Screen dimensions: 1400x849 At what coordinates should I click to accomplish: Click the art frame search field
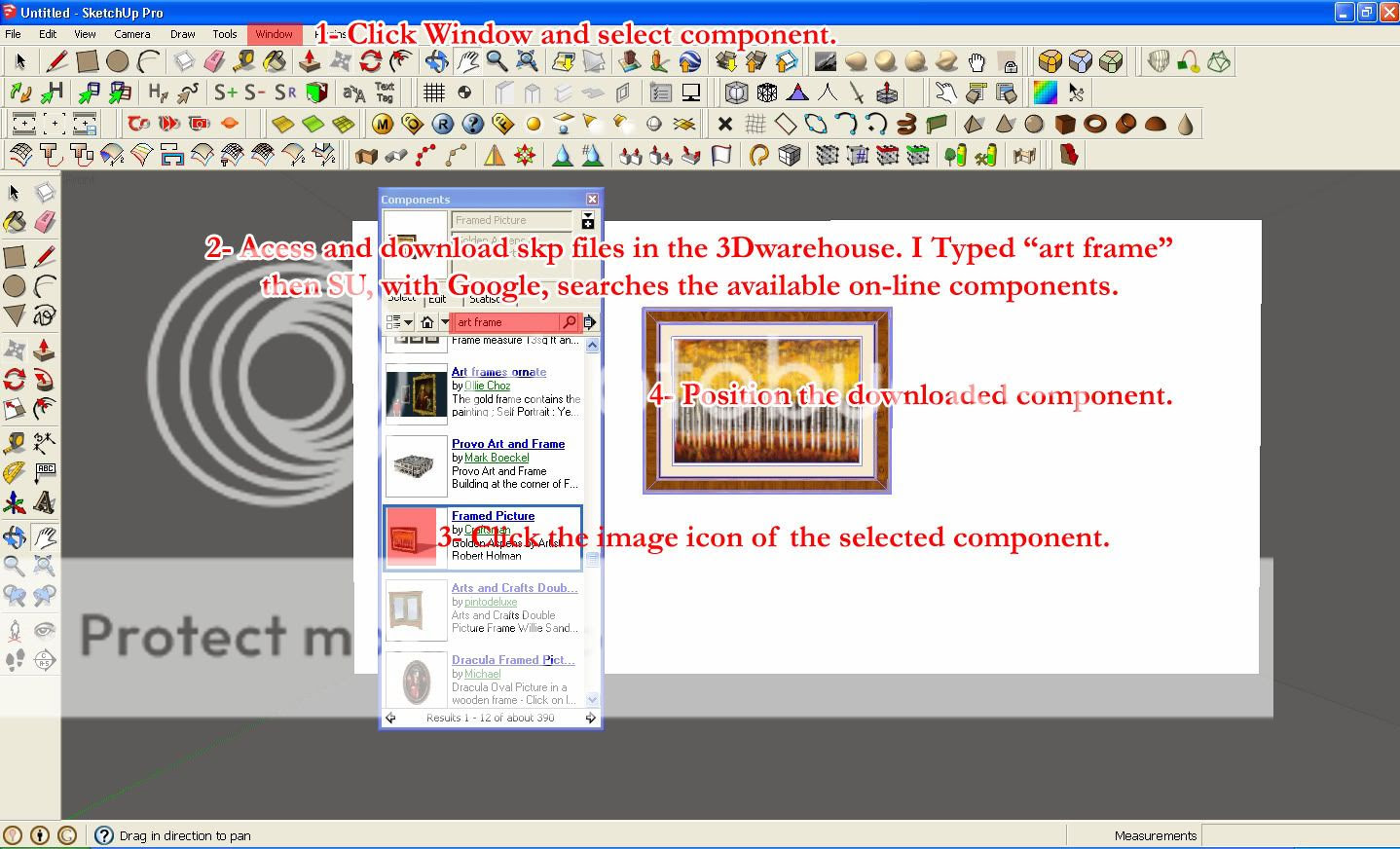pyautogui.click(x=506, y=322)
